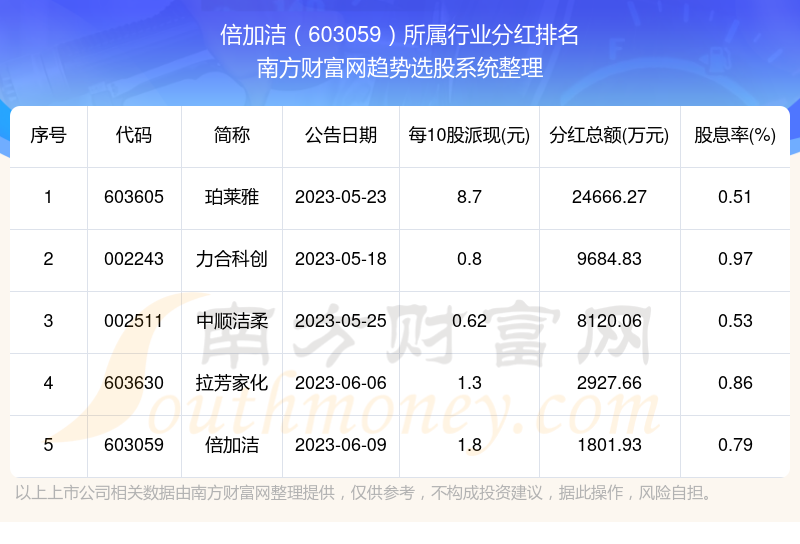Click the stock name 倍加洁 in row 5
The height and width of the screenshot is (544, 800).
[x=232, y=445]
